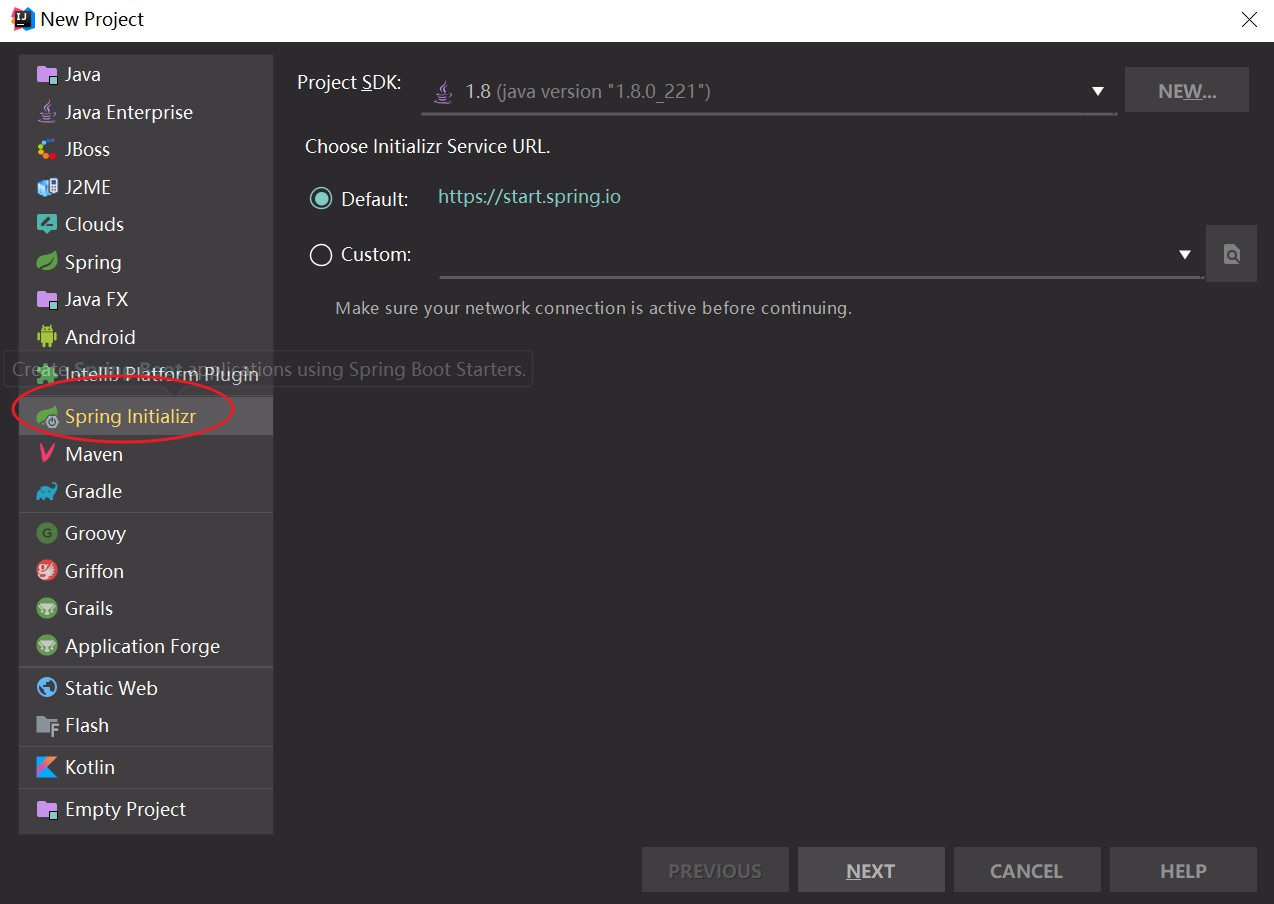The height and width of the screenshot is (904, 1274).
Task: Pick the Empty Project folder icon
Action: tap(47, 809)
